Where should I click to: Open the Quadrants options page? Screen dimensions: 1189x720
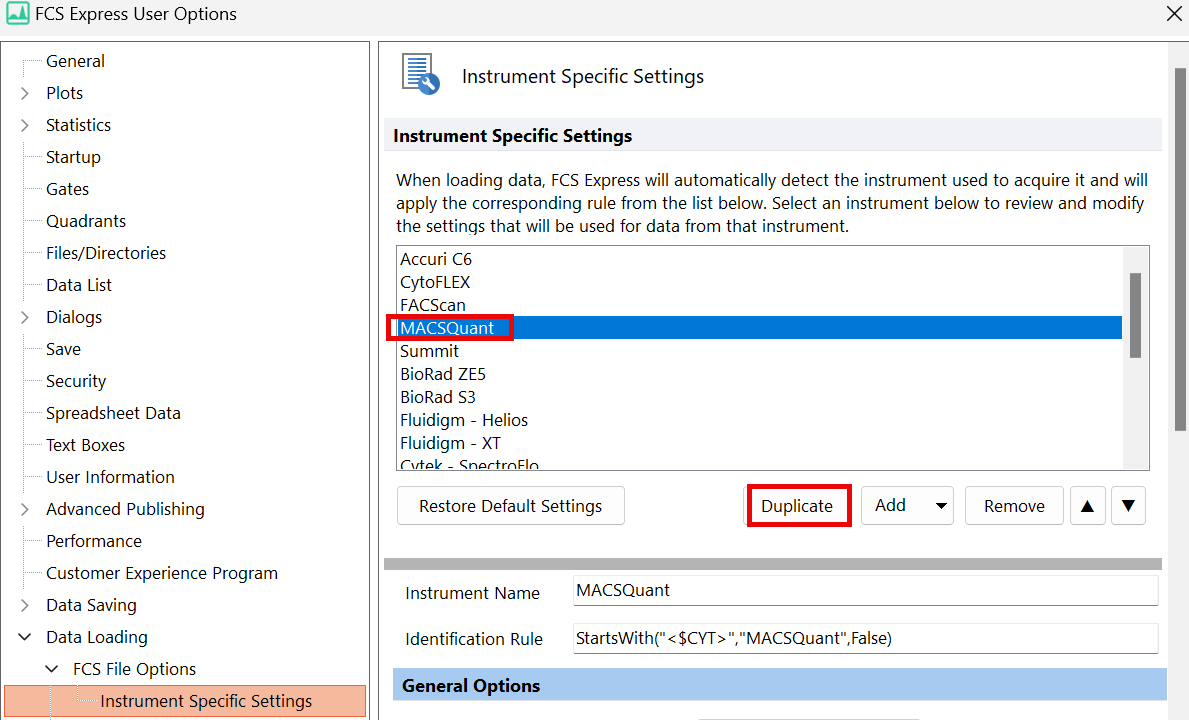click(x=86, y=221)
